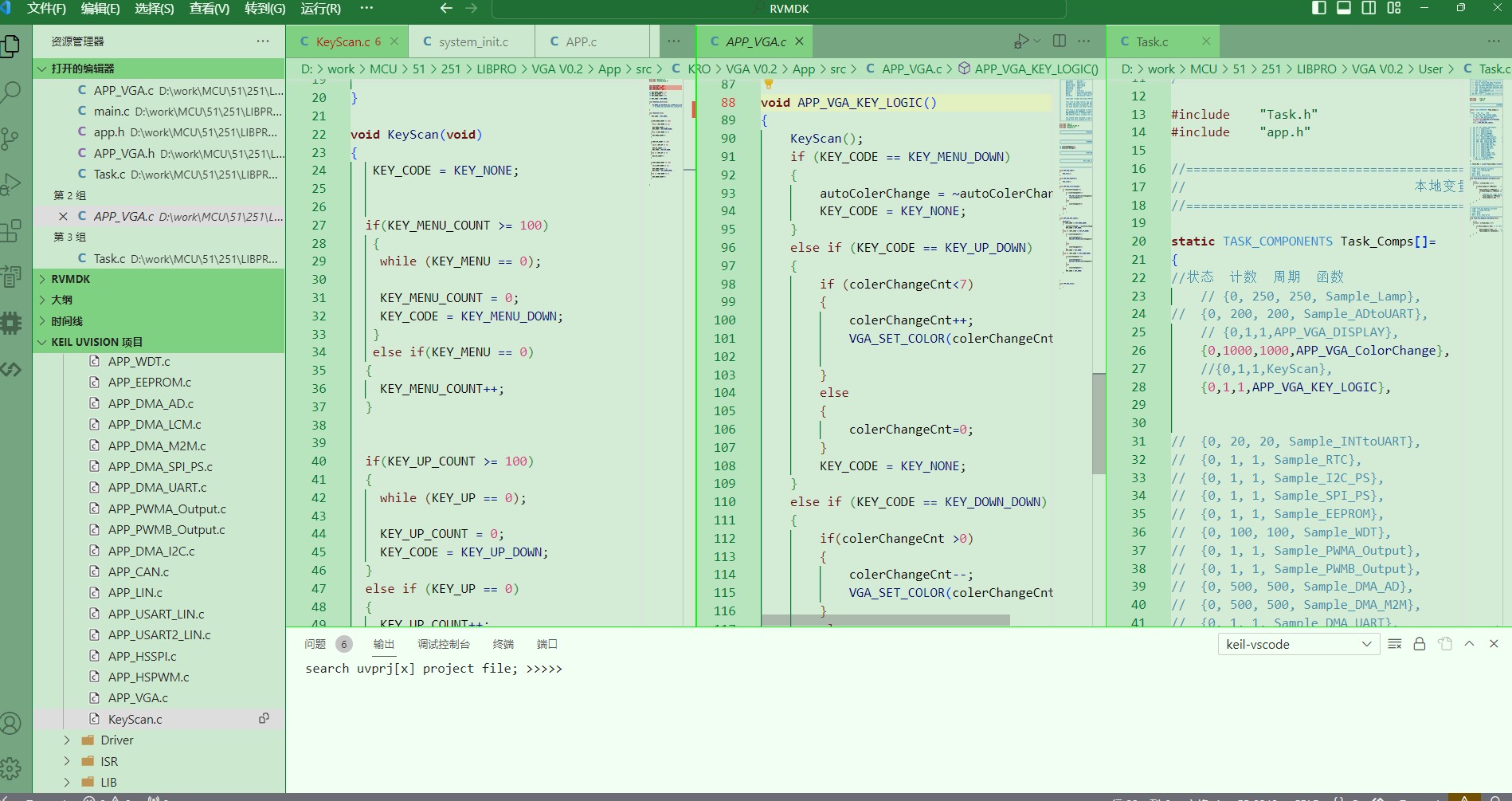
Task: Open the chip-shaped embedded tools icon
Action: tap(11, 323)
